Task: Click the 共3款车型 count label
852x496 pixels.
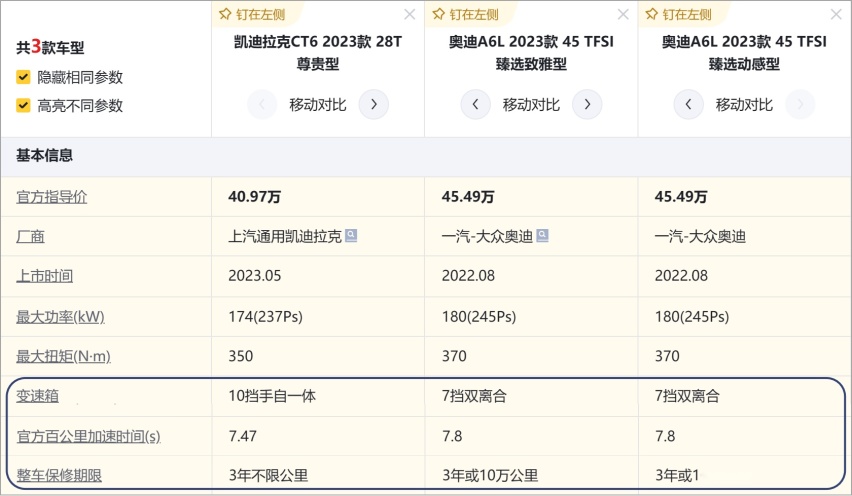Action: coord(50,47)
